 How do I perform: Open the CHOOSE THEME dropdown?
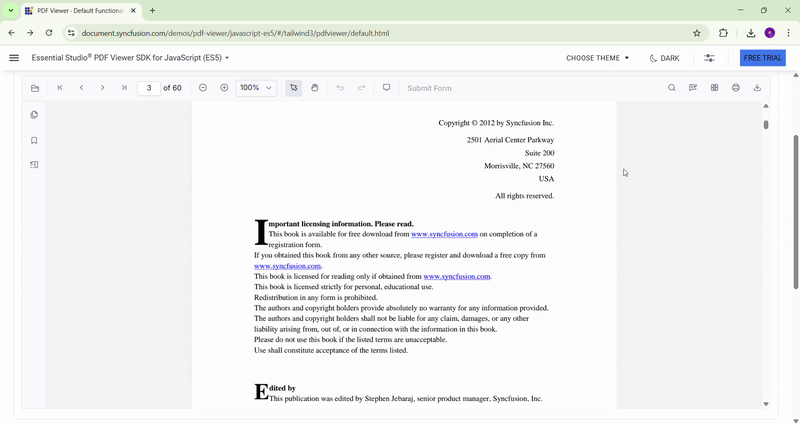[597, 58]
